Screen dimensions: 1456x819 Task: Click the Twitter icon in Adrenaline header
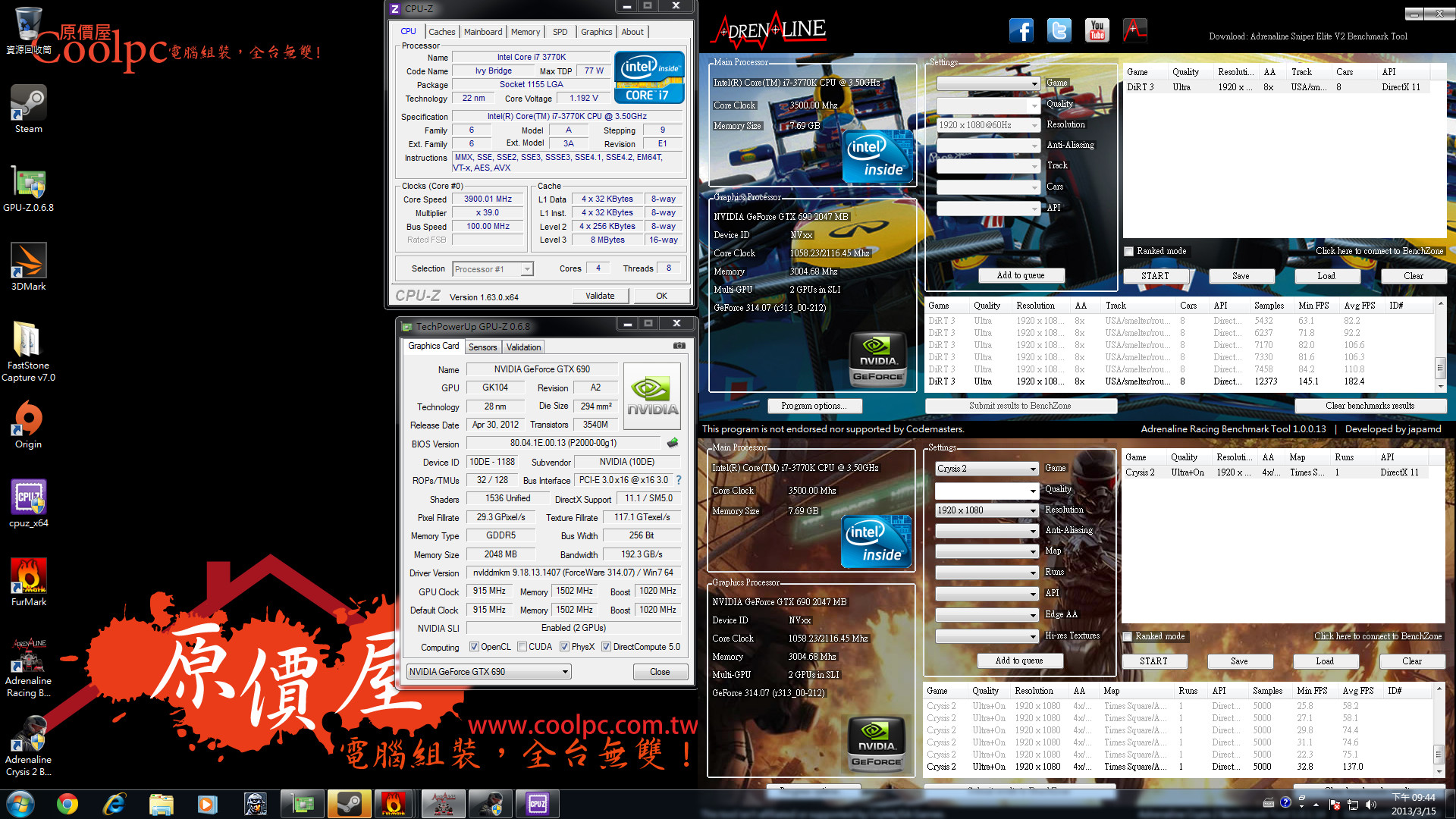[x=1059, y=30]
